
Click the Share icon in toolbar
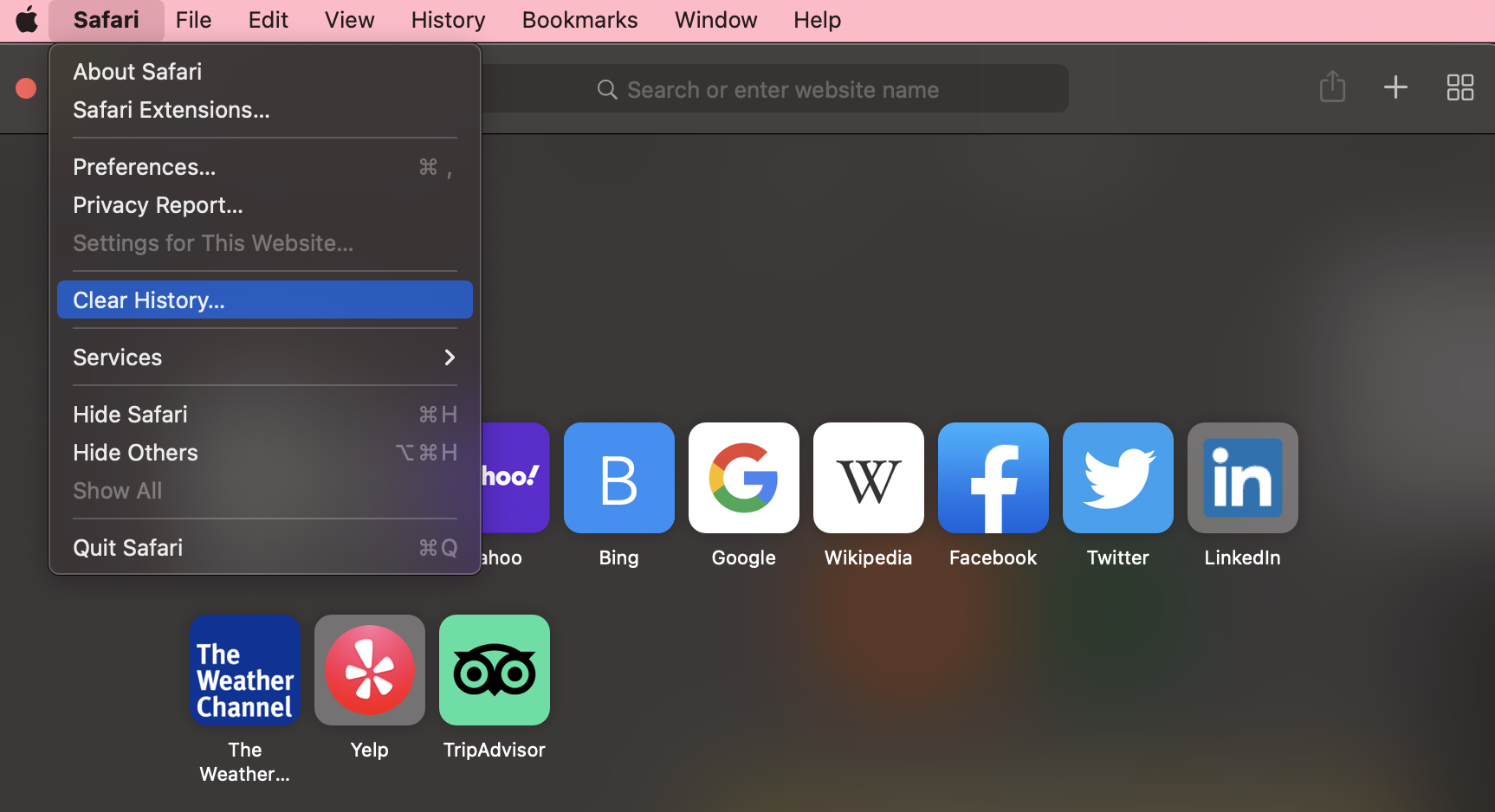coord(1332,87)
